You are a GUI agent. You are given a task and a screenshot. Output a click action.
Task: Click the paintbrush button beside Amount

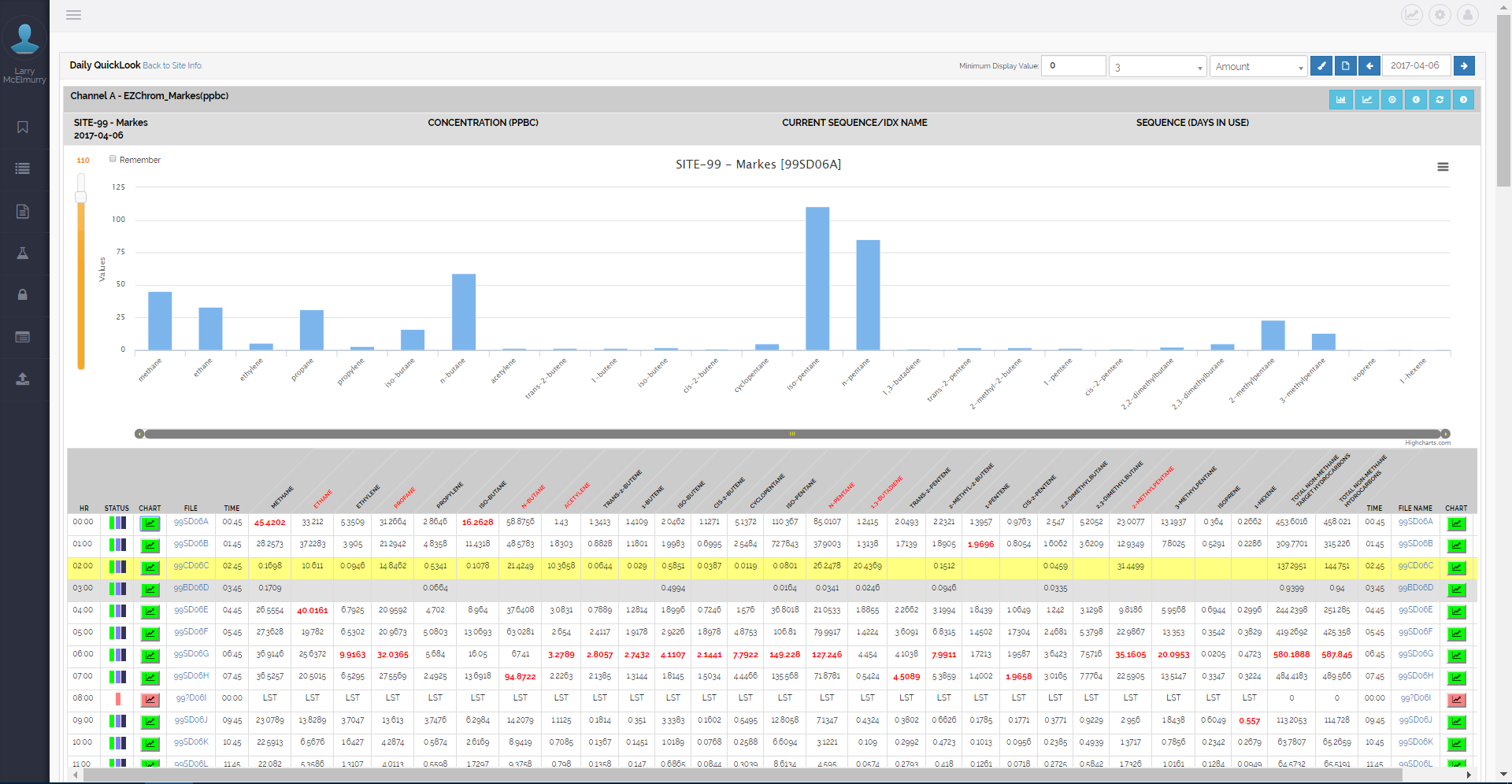tap(1321, 66)
